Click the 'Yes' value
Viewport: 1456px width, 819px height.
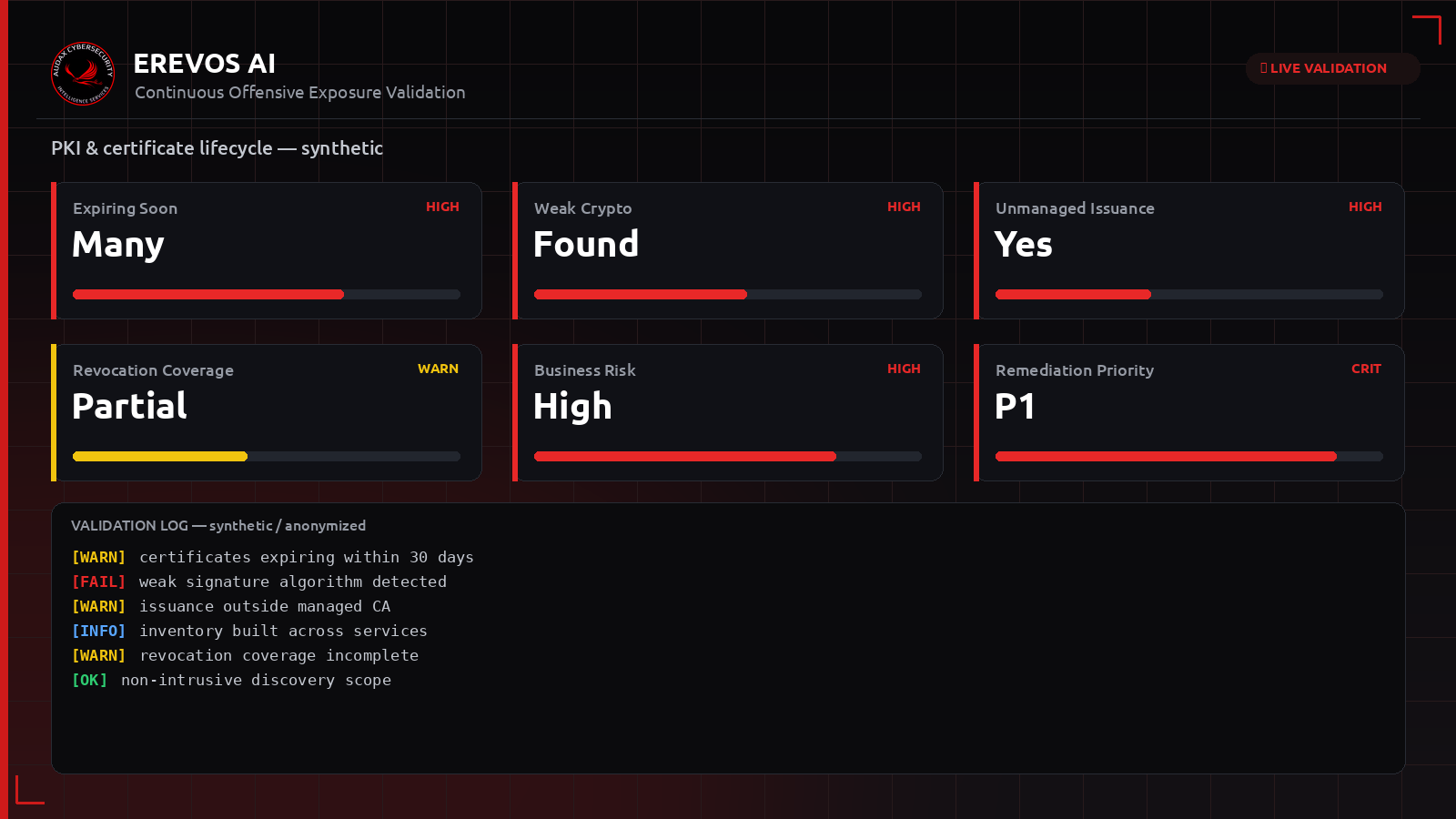(1024, 244)
